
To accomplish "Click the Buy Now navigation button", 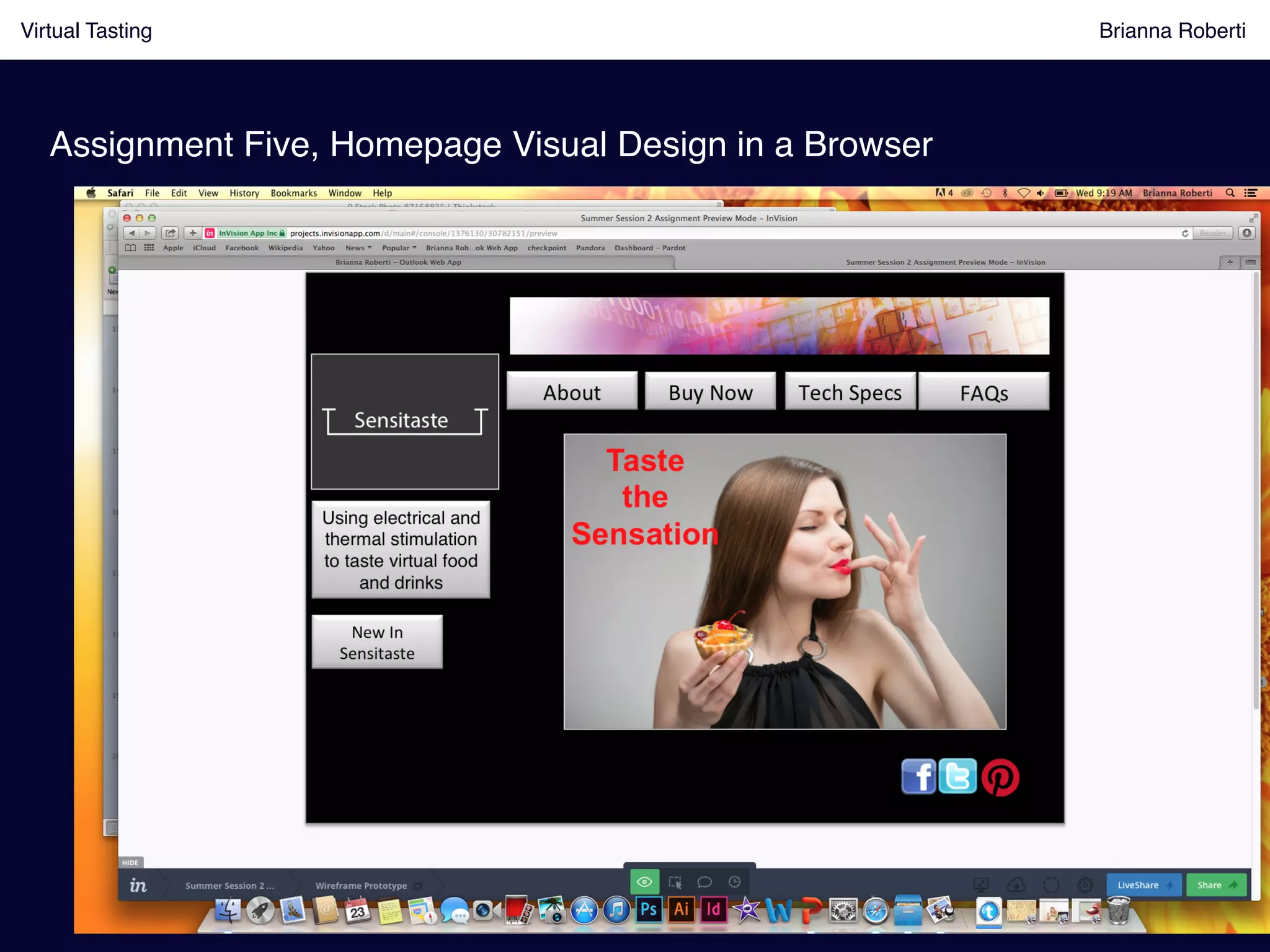I will coord(711,392).
